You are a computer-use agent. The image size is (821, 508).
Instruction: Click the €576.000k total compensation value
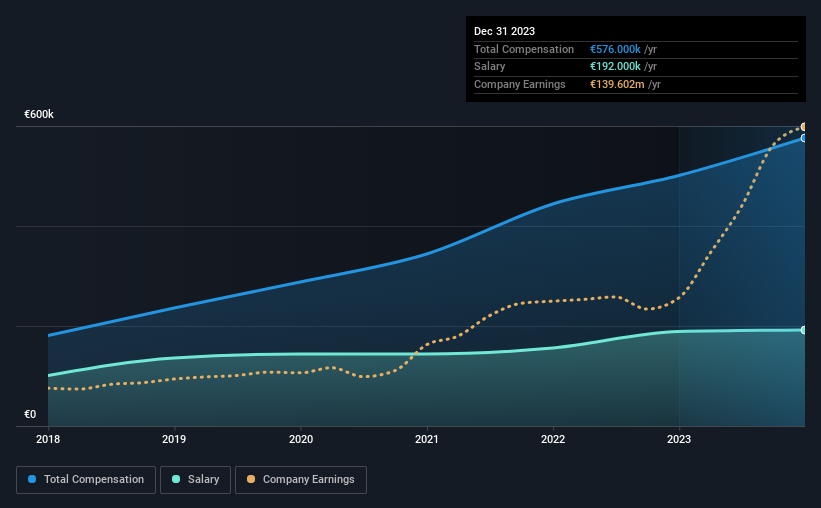click(x=615, y=49)
